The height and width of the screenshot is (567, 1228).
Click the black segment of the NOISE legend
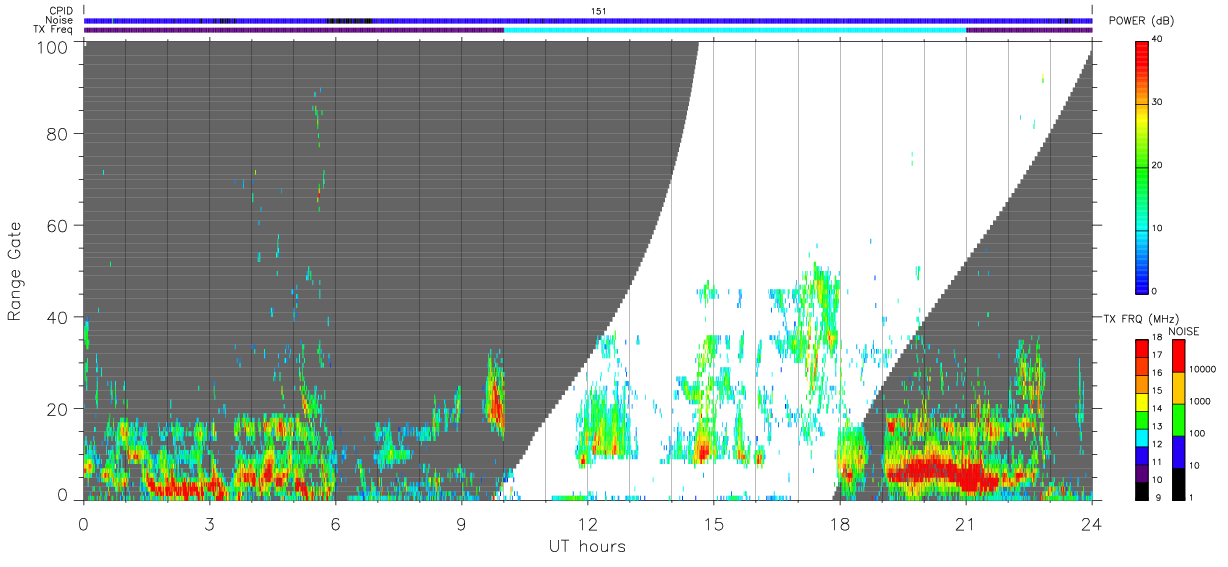(1177, 483)
